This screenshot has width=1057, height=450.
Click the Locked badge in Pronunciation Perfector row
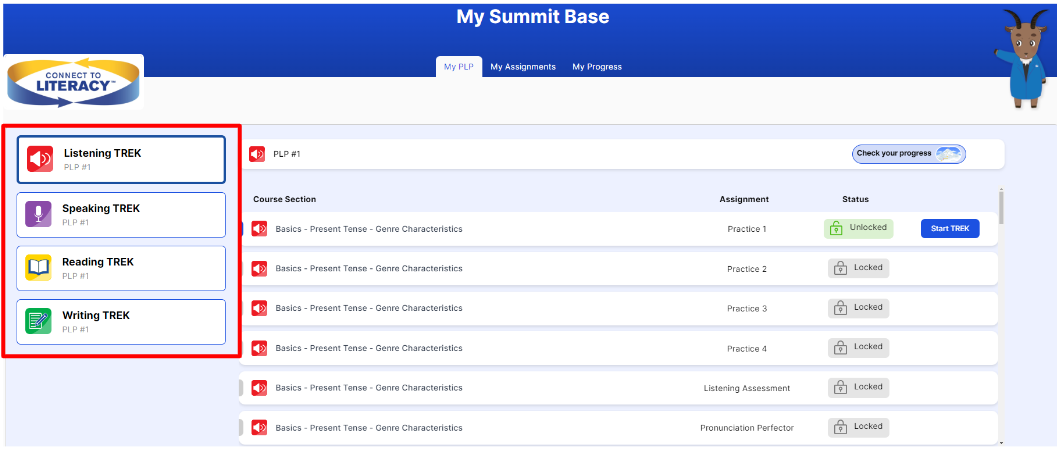pos(859,427)
